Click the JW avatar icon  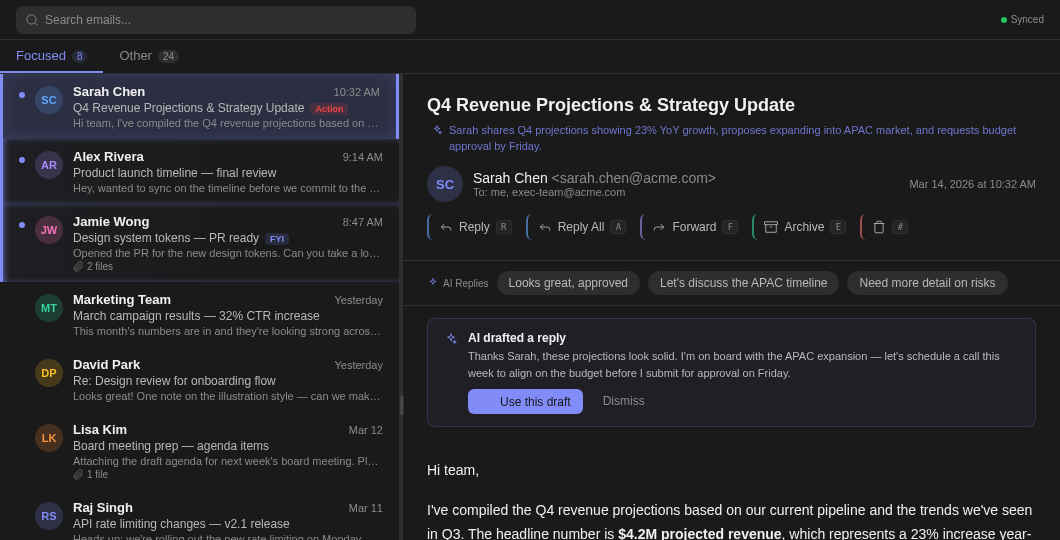[x=49, y=230]
